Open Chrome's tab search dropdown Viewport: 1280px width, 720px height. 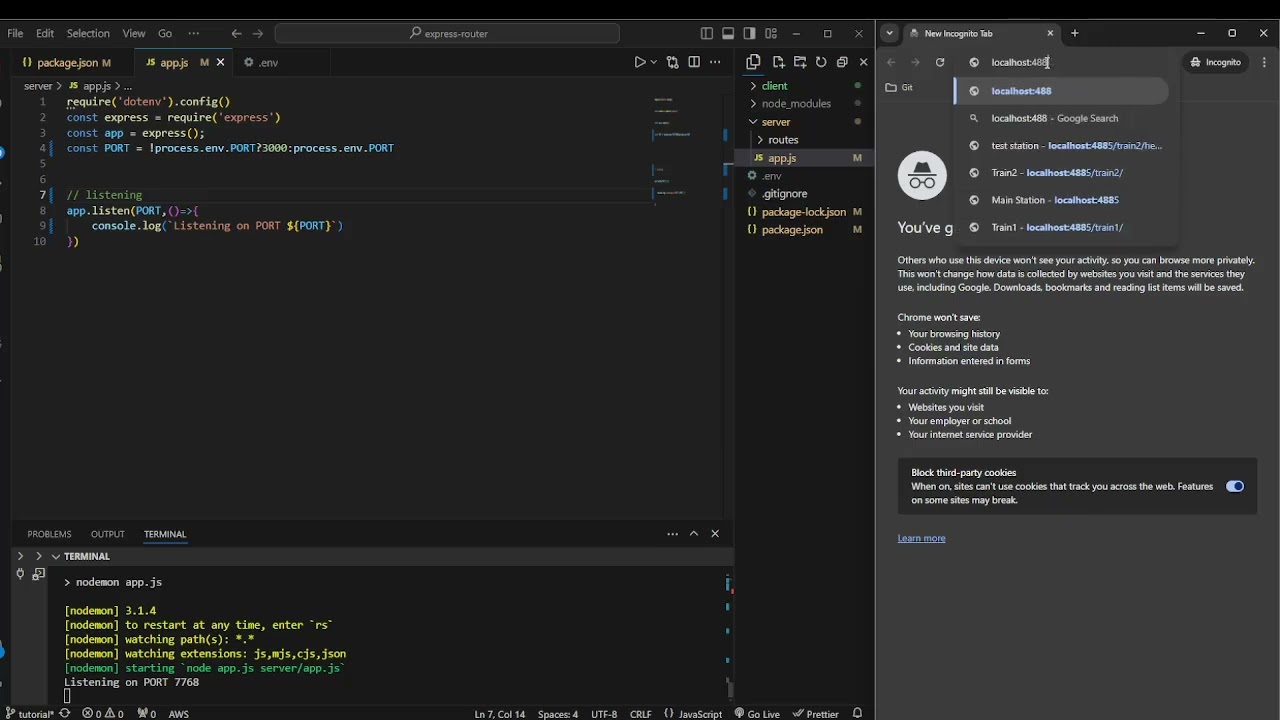click(x=889, y=33)
